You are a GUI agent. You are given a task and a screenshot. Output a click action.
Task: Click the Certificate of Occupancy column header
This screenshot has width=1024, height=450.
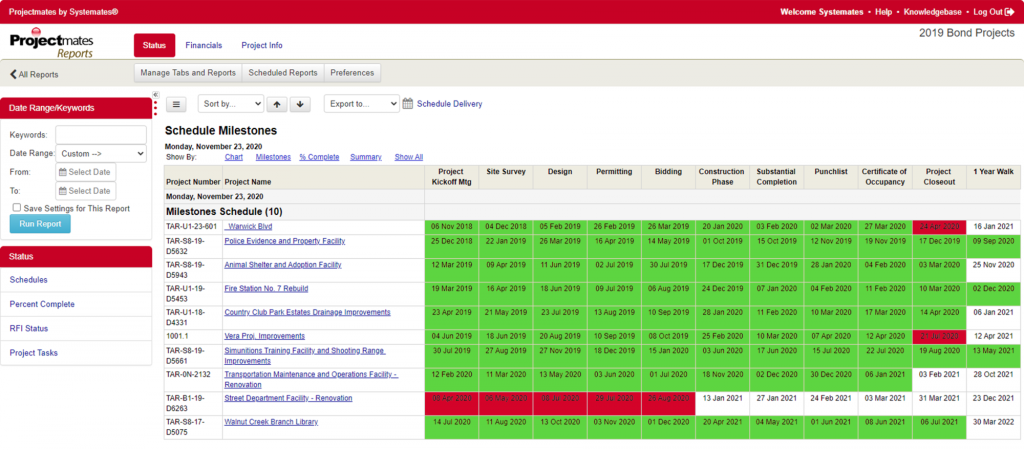(x=885, y=177)
